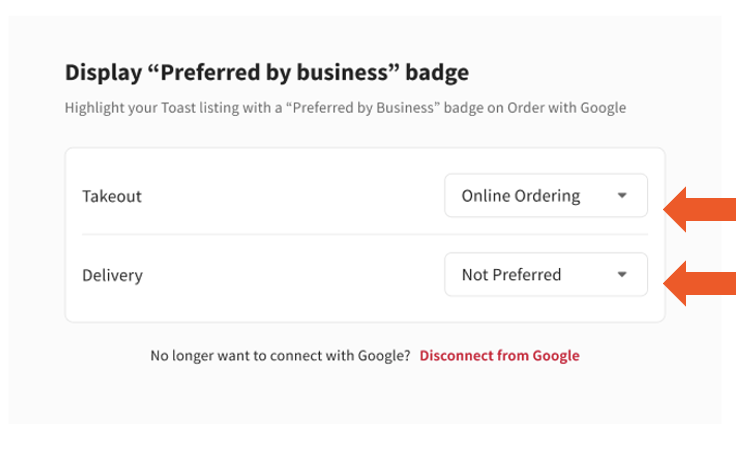The image size is (748, 452).
Task: Click the caret arrow in Delivery dropdown
Action: click(622, 274)
